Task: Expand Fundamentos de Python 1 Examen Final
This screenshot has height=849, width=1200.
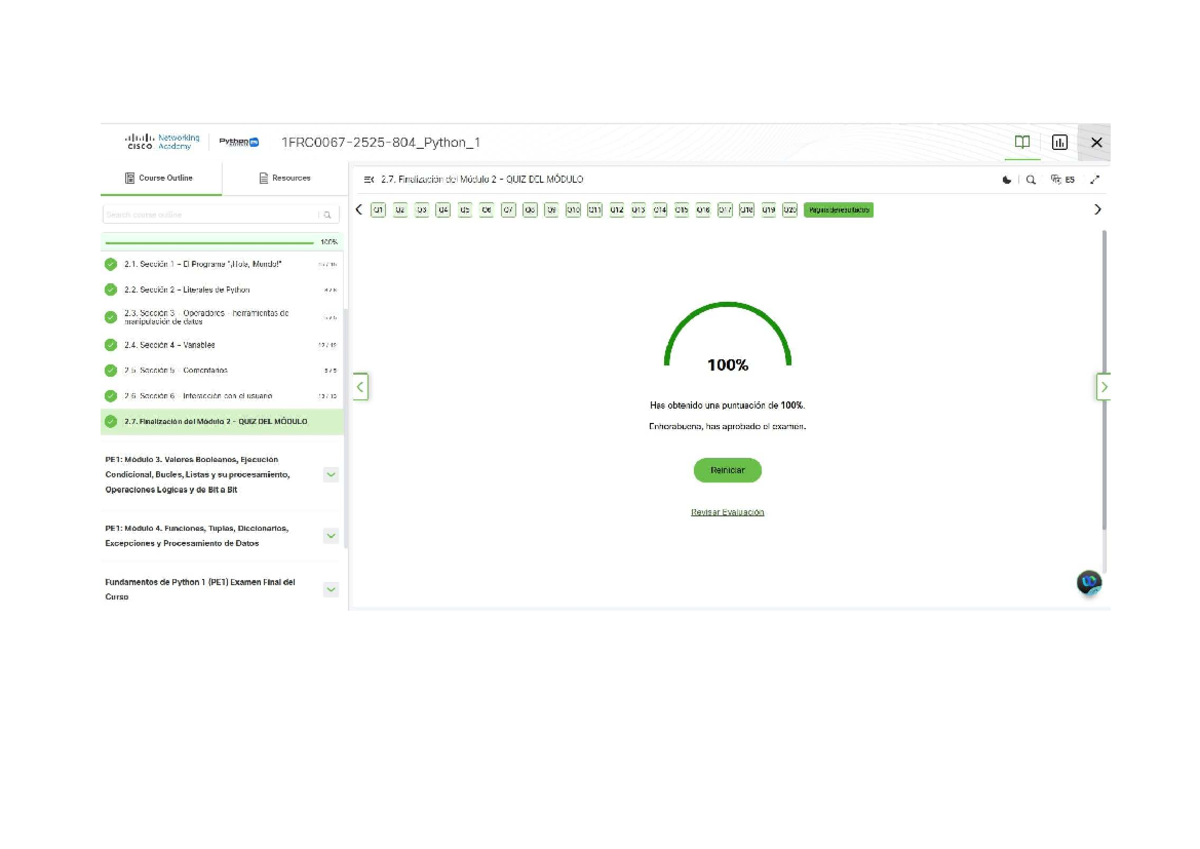Action: (331, 590)
